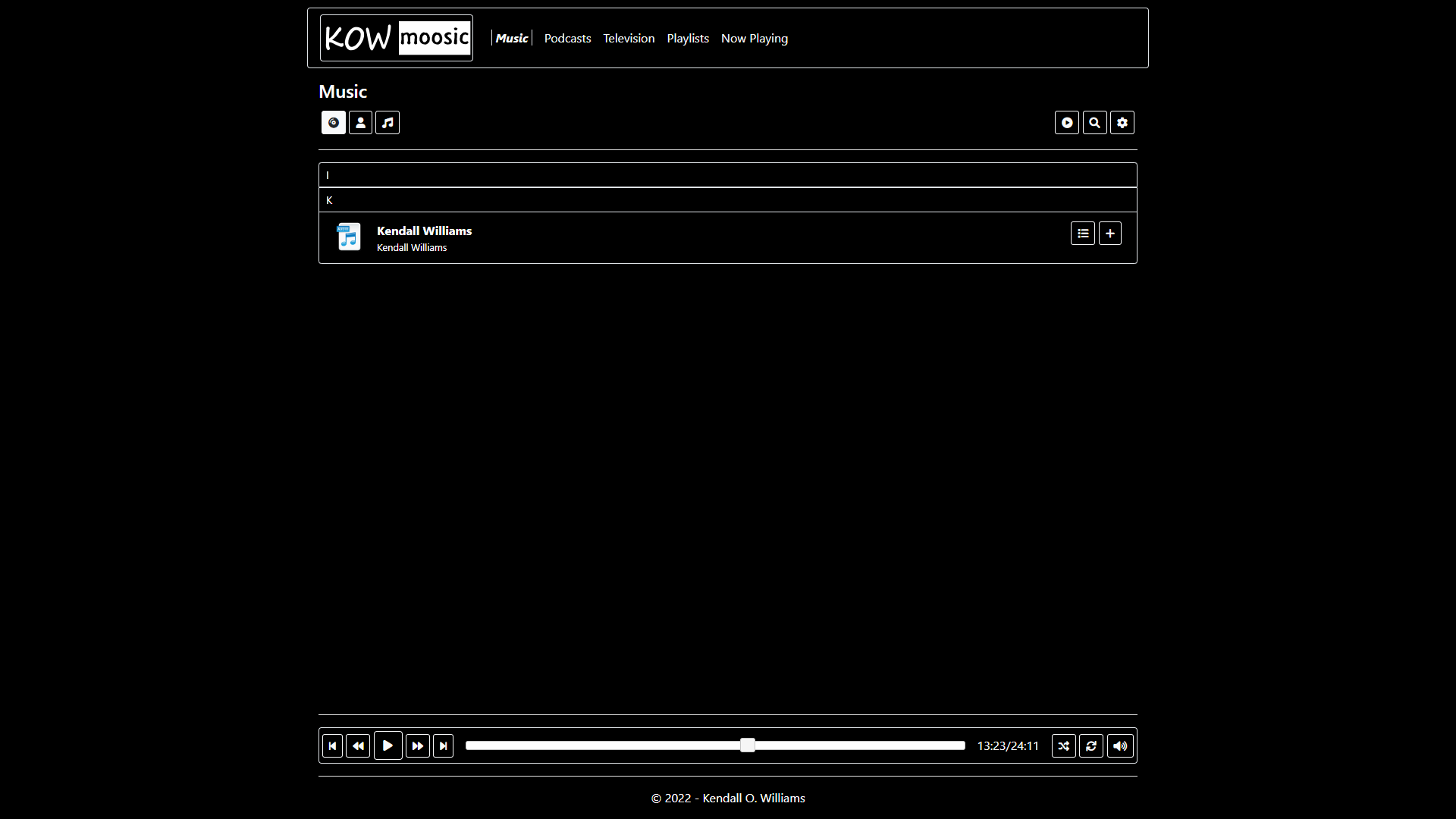This screenshot has height=819, width=1456.
Task: Open Playlists in navigation bar
Action: tap(687, 39)
